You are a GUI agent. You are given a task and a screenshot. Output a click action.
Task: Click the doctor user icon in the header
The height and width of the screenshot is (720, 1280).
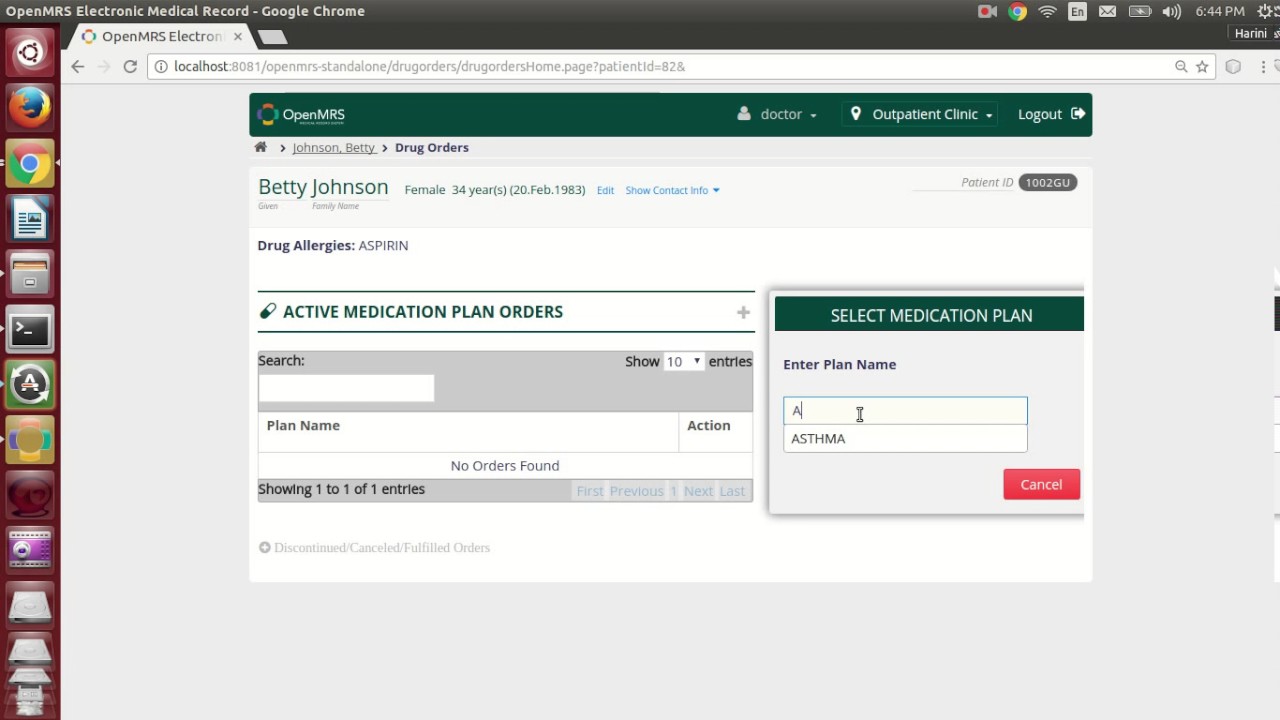(744, 114)
